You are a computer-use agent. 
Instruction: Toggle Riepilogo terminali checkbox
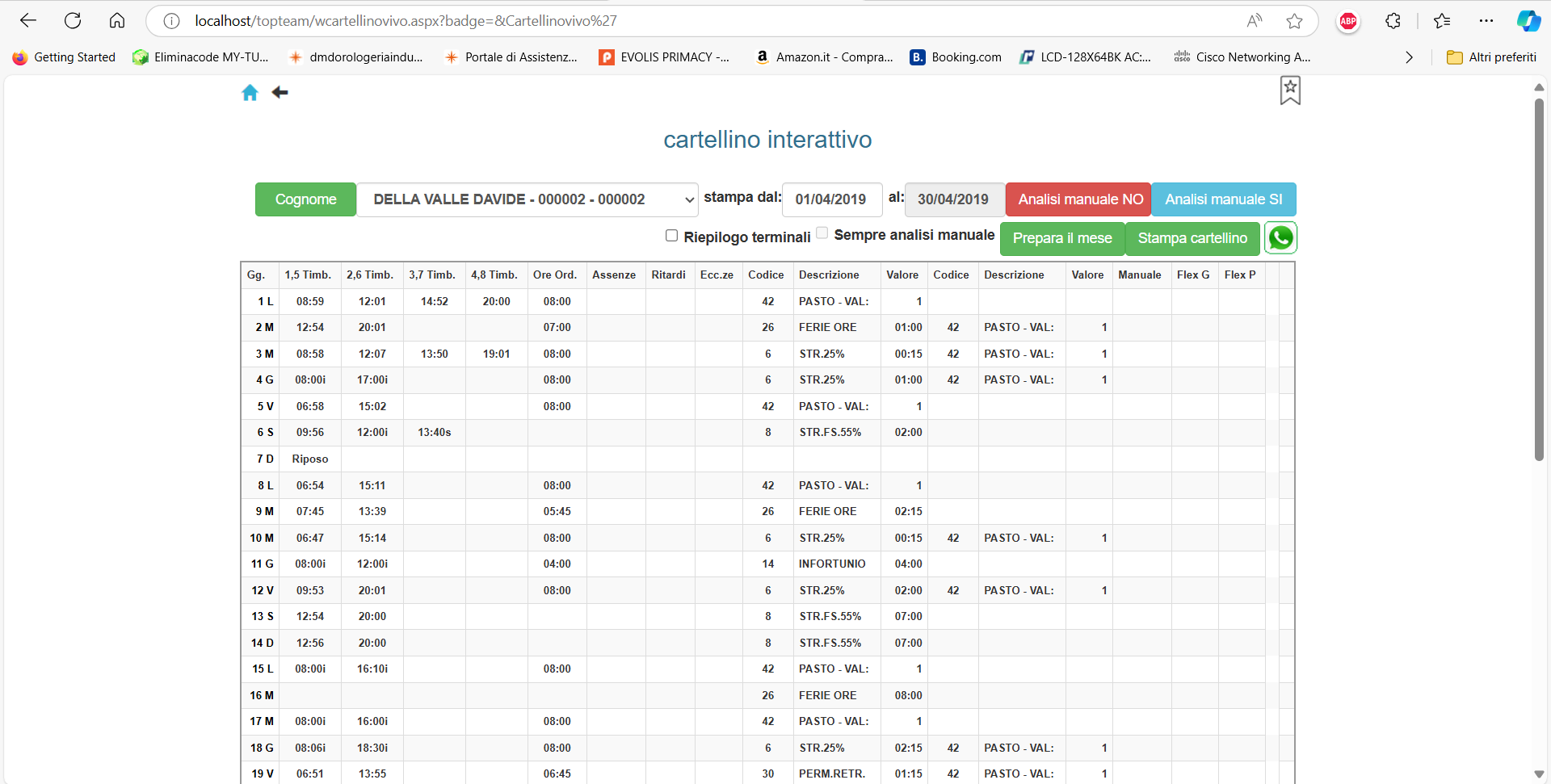[671, 236]
